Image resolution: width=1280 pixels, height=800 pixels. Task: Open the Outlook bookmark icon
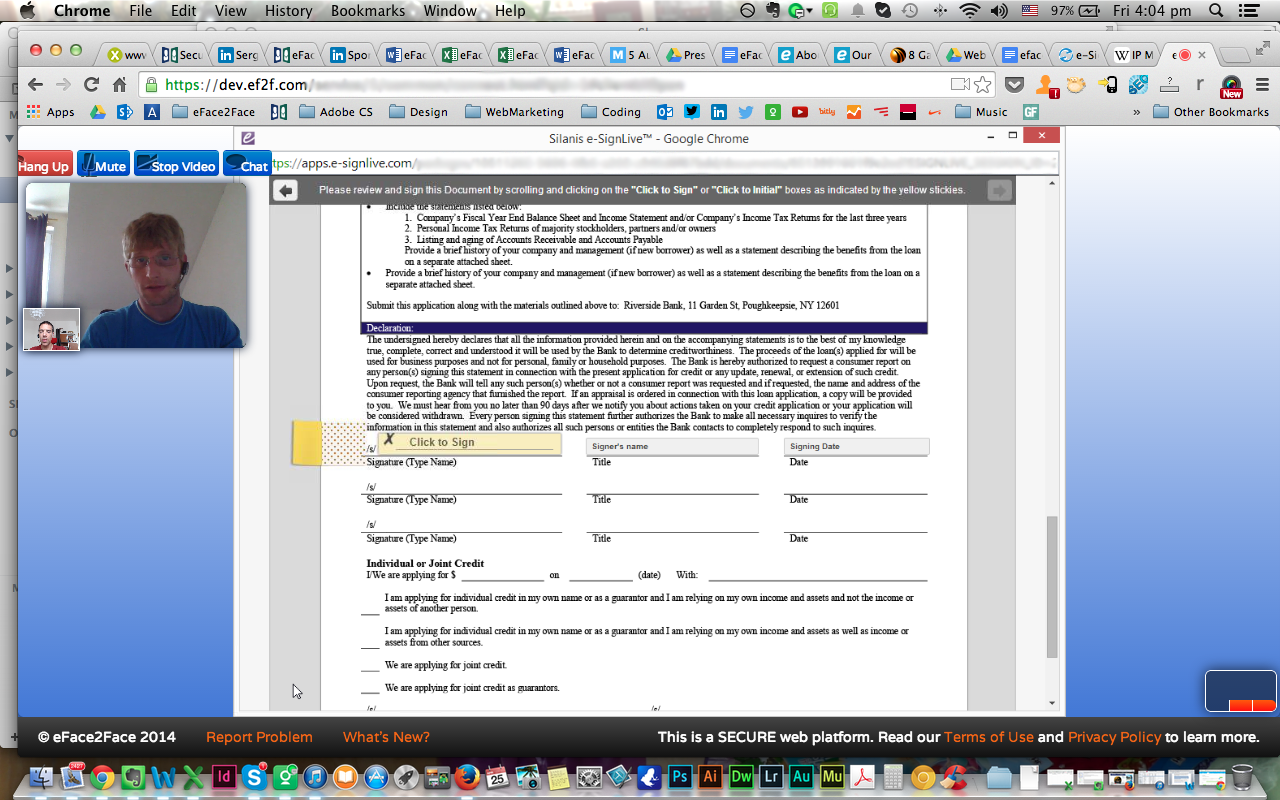point(665,112)
